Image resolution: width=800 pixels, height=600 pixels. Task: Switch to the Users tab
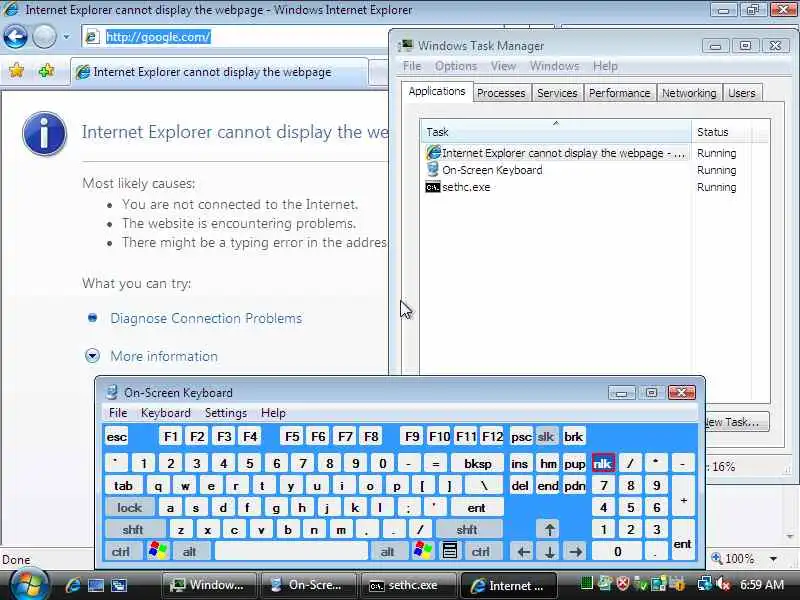click(x=742, y=93)
